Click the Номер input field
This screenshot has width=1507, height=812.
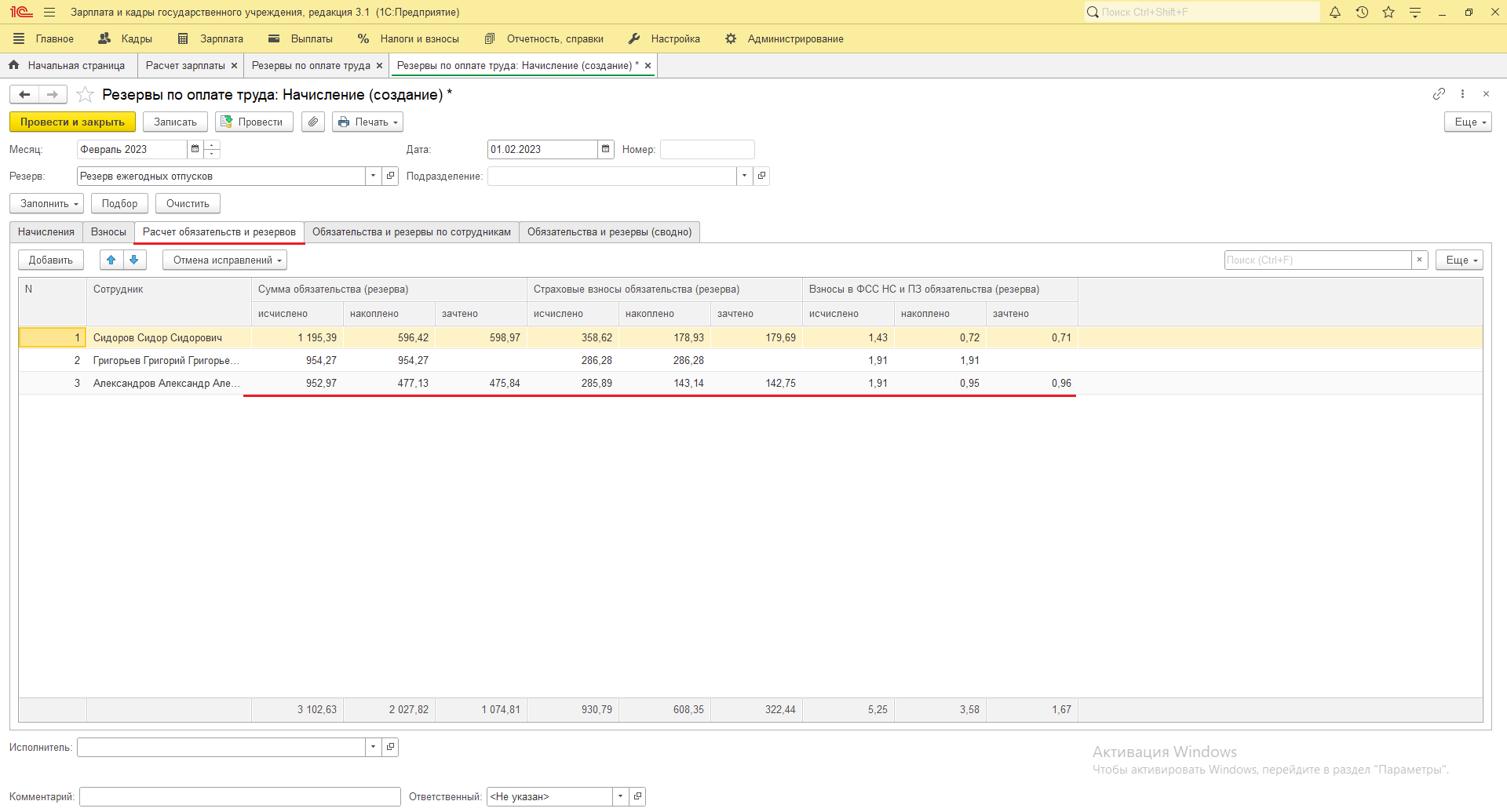point(707,149)
